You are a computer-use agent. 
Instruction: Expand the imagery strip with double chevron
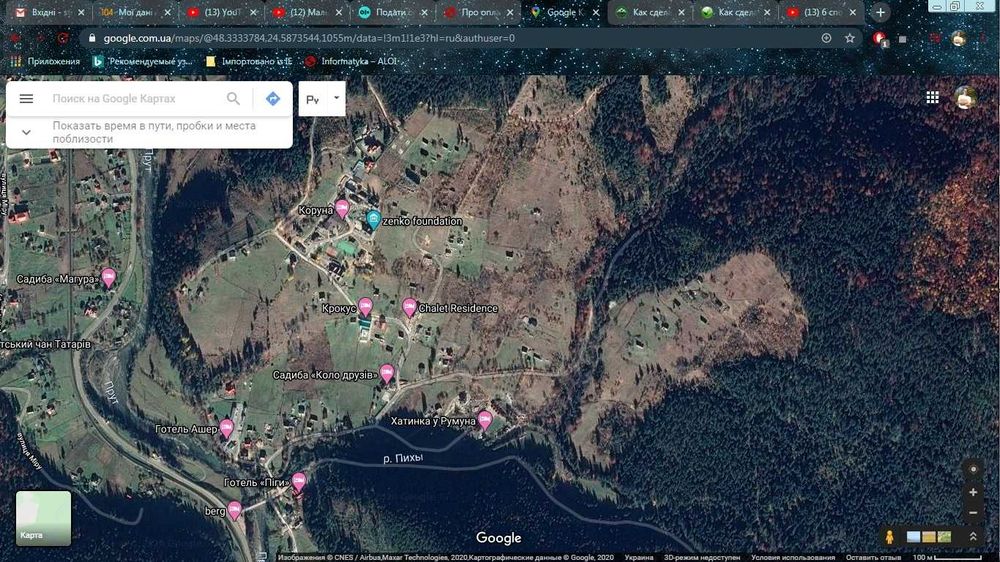point(974,537)
